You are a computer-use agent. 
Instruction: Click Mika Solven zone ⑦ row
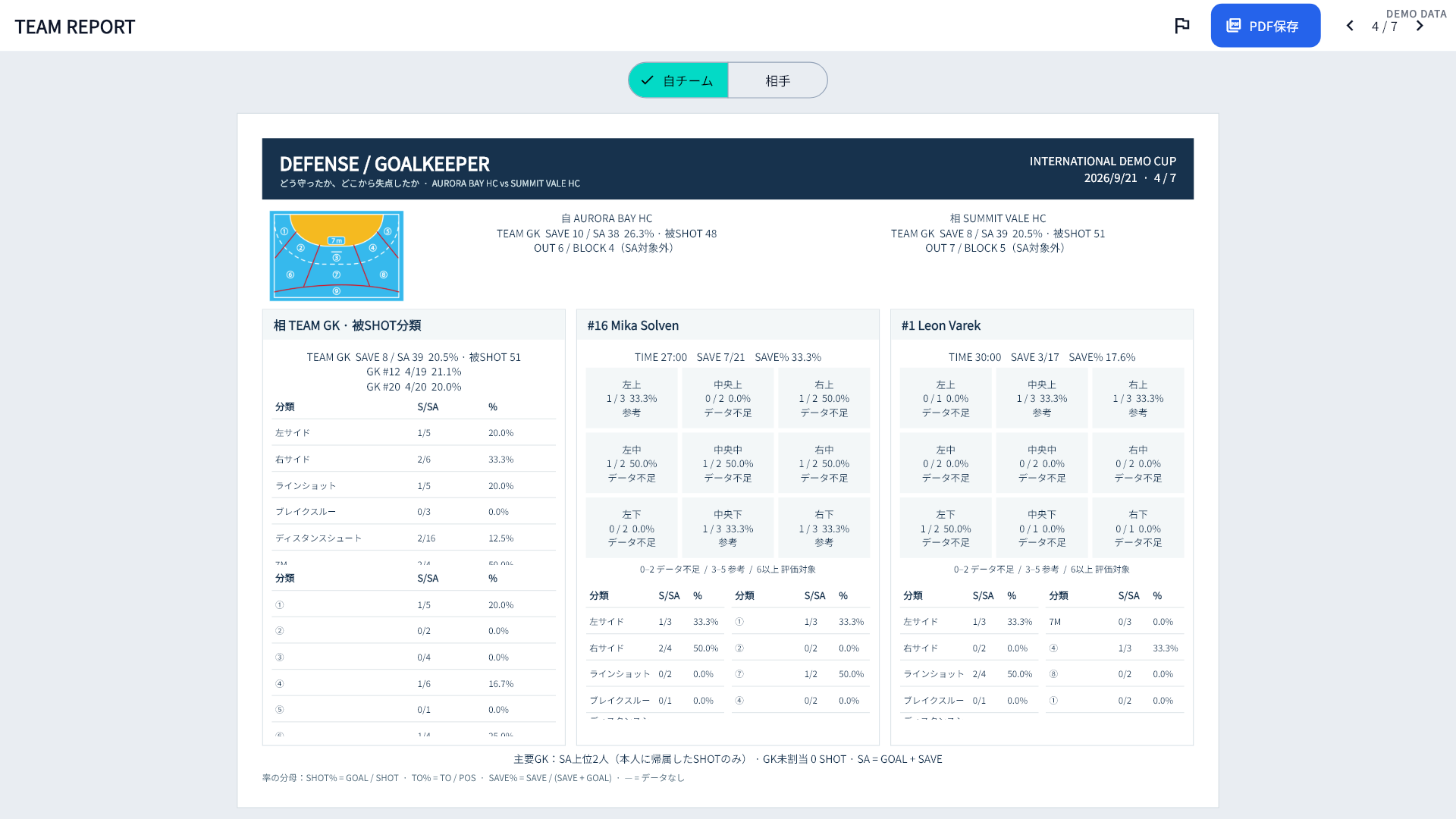[801, 674]
